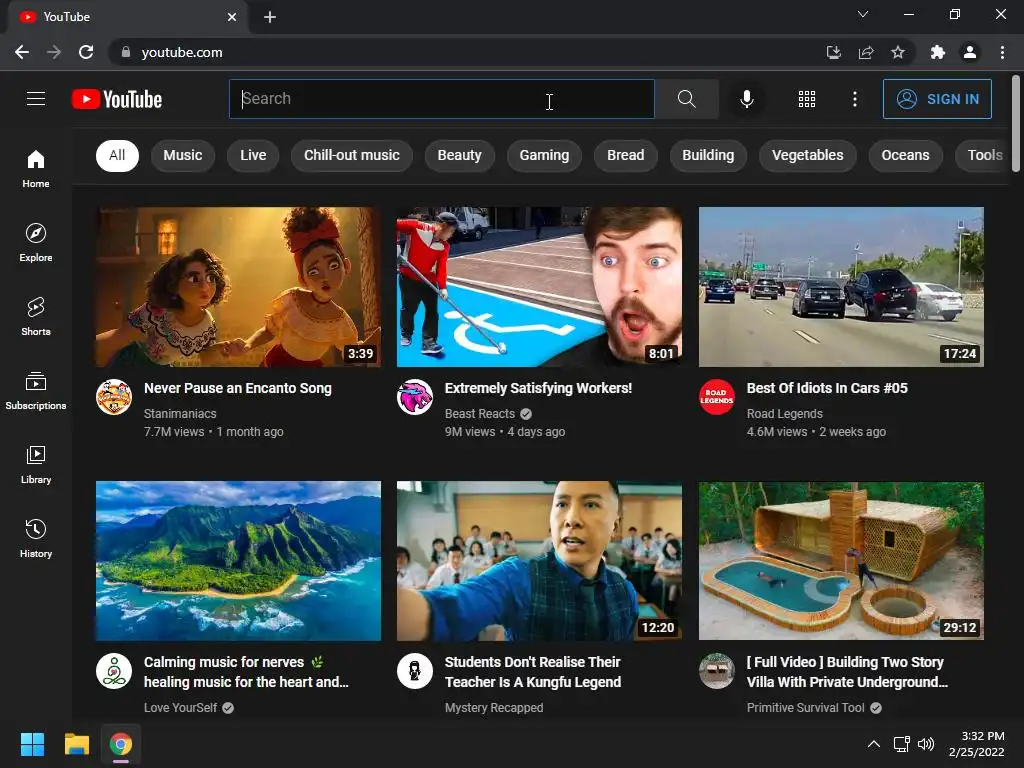The width and height of the screenshot is (1024, 768).
Task: Show hidden system tray icons
Action: (873, 744)
